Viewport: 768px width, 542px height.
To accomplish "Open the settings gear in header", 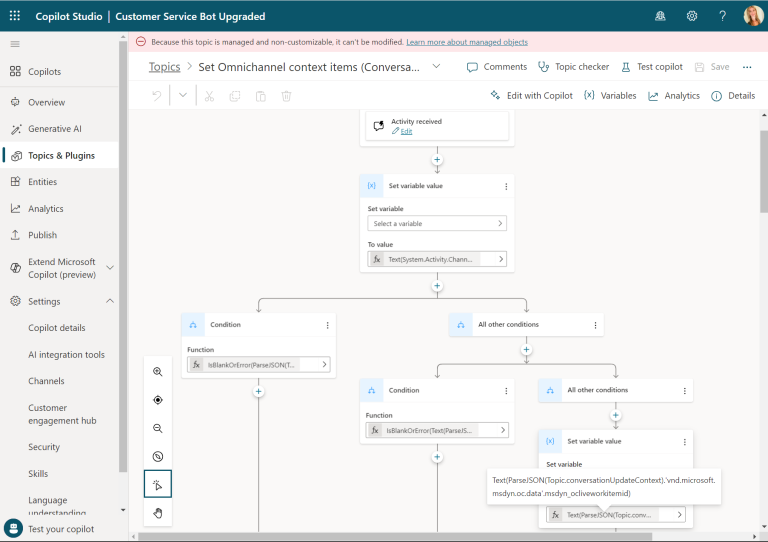I will coord(692,16).
